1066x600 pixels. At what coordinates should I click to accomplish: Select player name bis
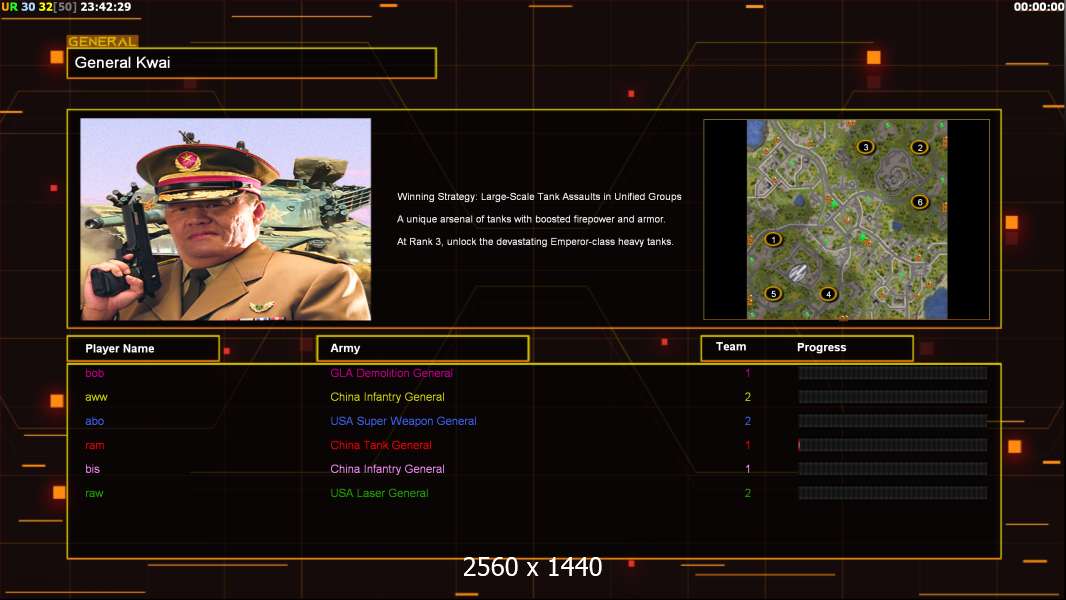click(92, 469)
